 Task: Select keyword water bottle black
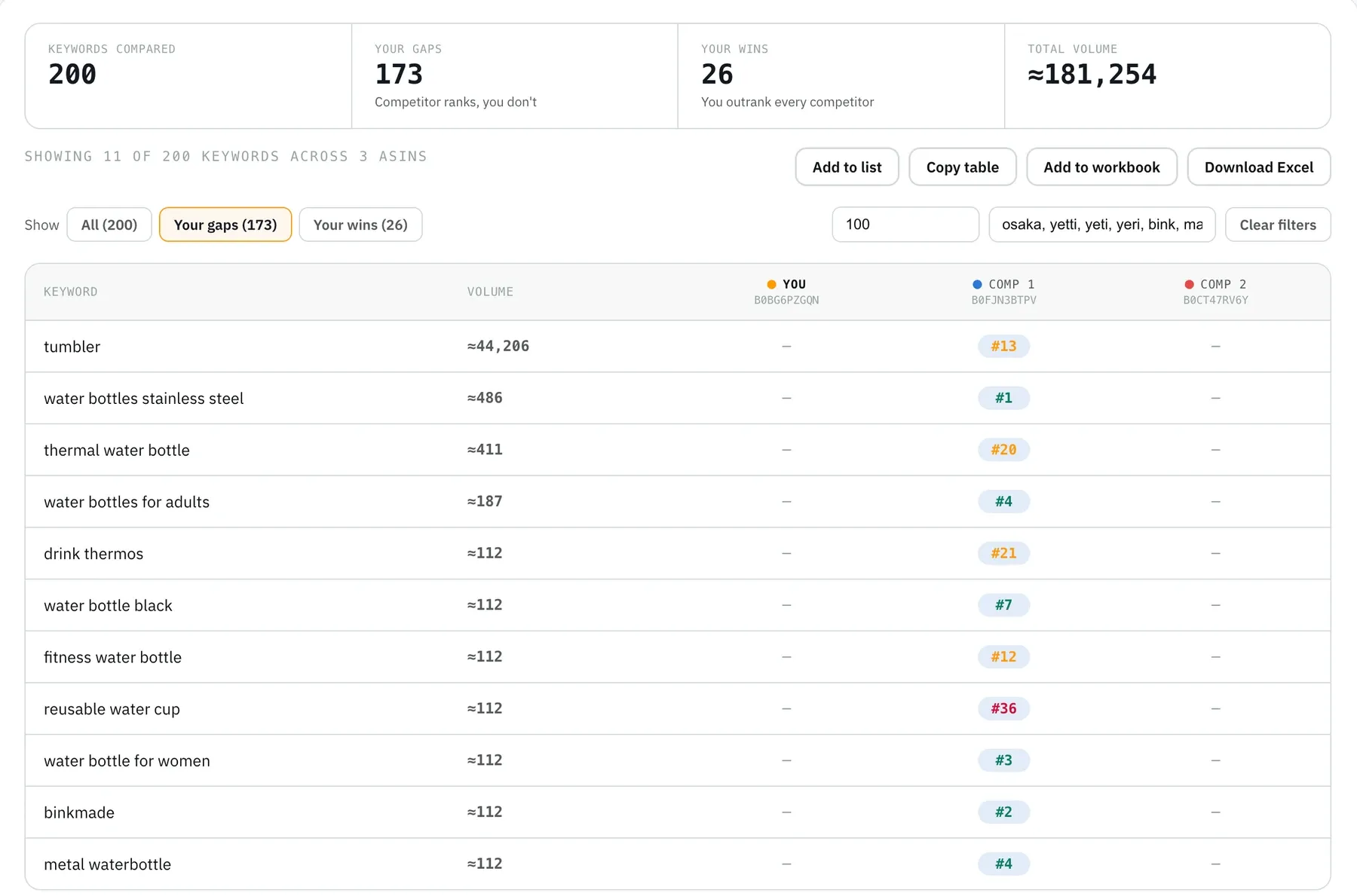[x=108, y=605]
